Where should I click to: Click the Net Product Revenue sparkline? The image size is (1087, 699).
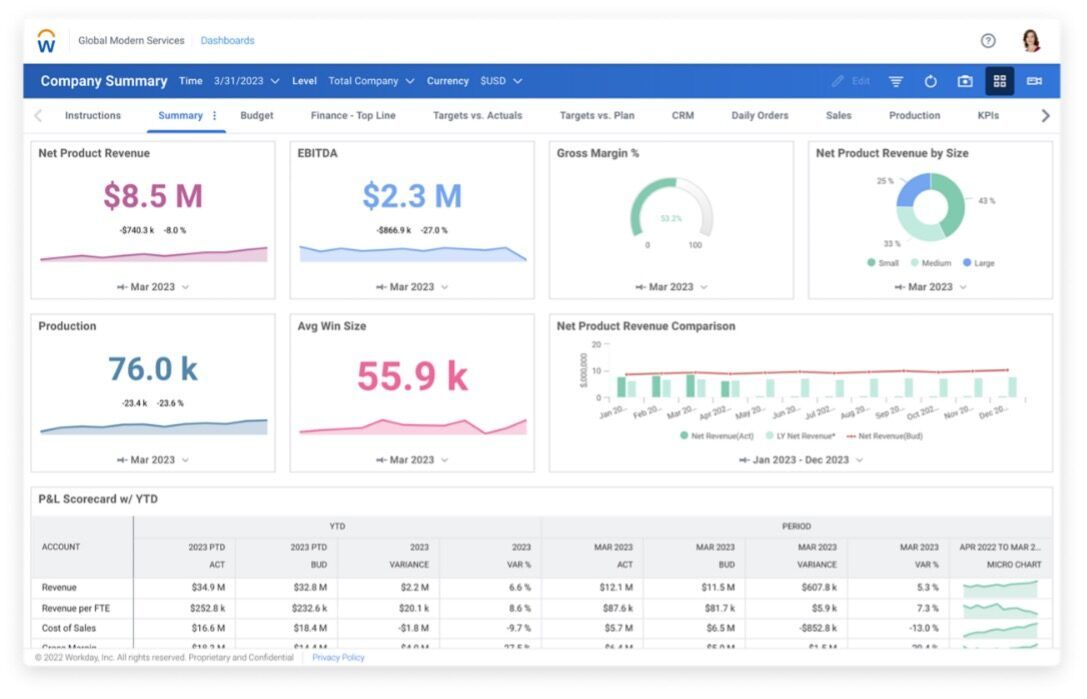coord(153,254)
